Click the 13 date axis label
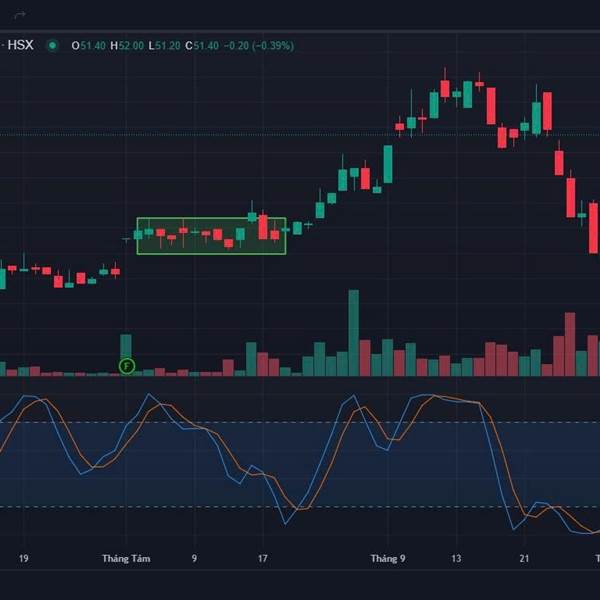600x600 pixels. point(456,559)
